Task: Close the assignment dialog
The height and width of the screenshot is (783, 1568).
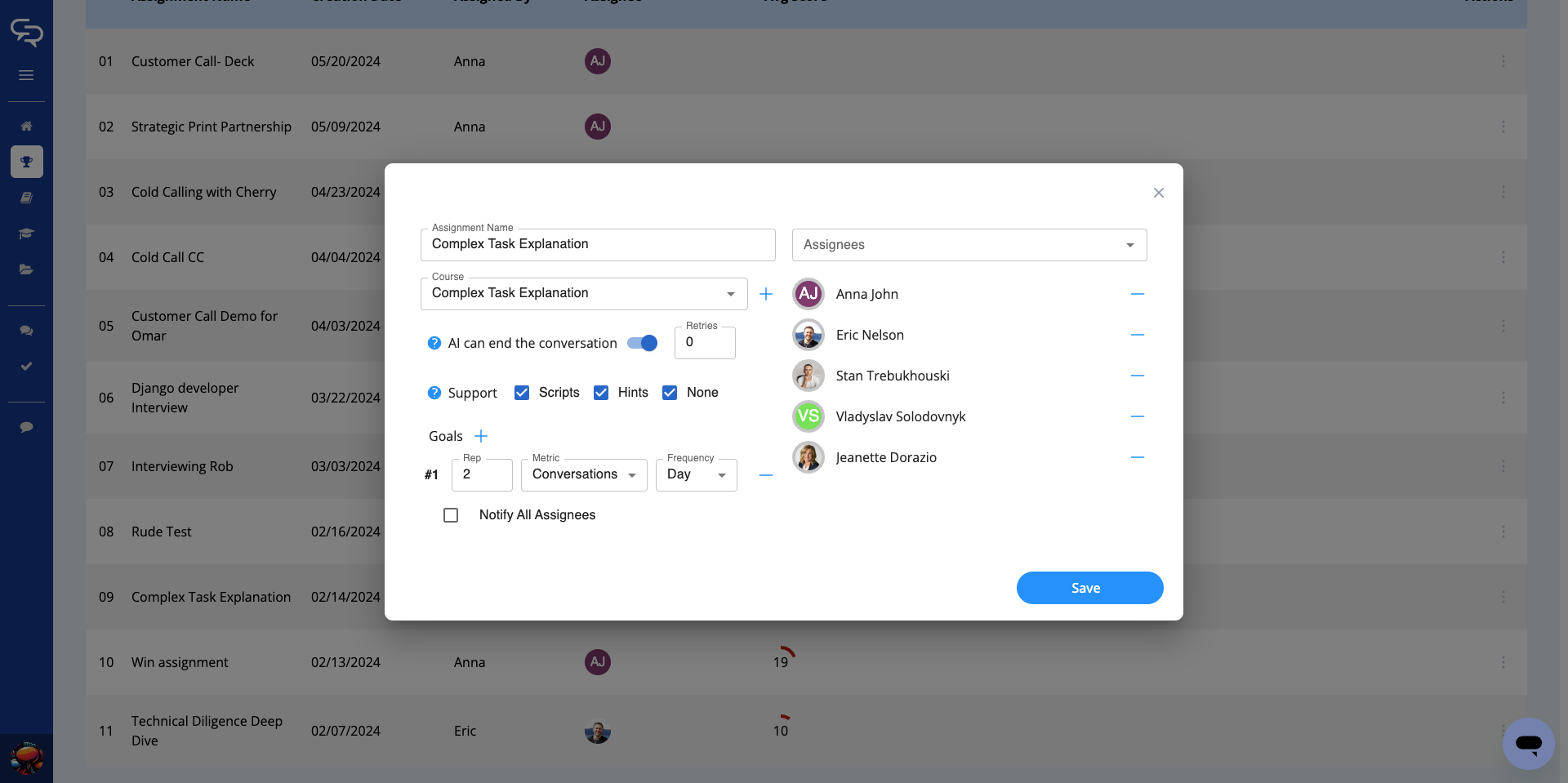Action: click(1158, 193)
